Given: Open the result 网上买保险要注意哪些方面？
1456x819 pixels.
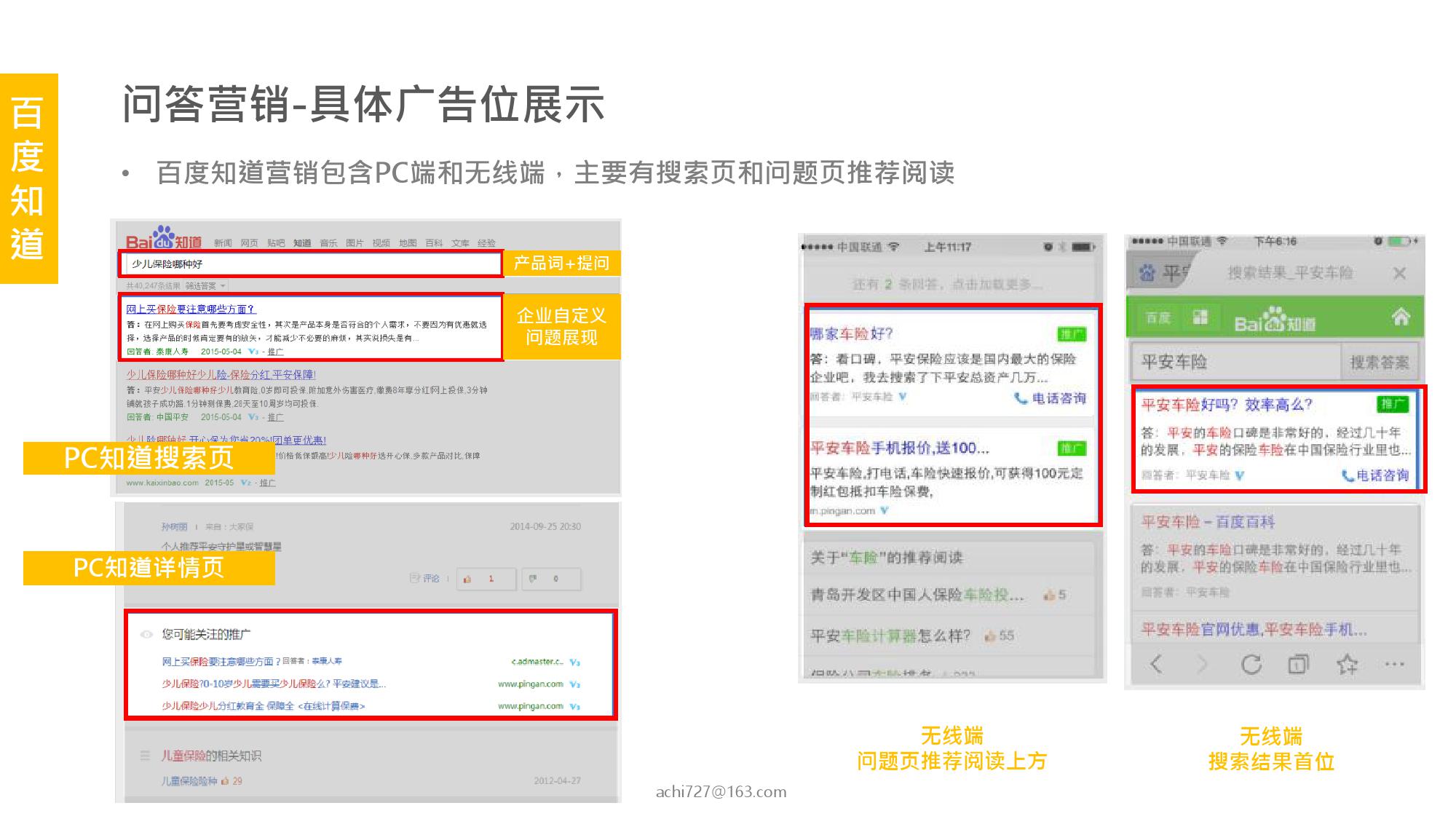Looking at the screenshot, I should pos(191,309).
